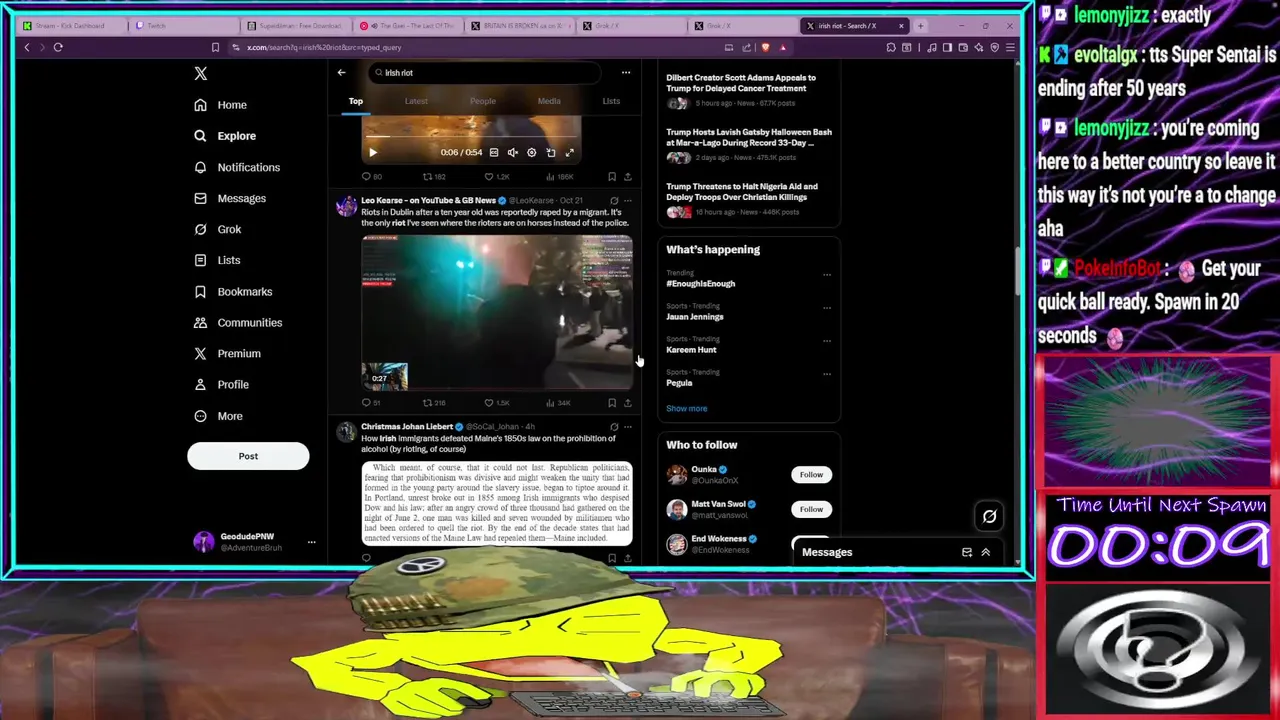Open Home from the sidebar
This screenshot has height=720, width=1280.
click(220, 105)
